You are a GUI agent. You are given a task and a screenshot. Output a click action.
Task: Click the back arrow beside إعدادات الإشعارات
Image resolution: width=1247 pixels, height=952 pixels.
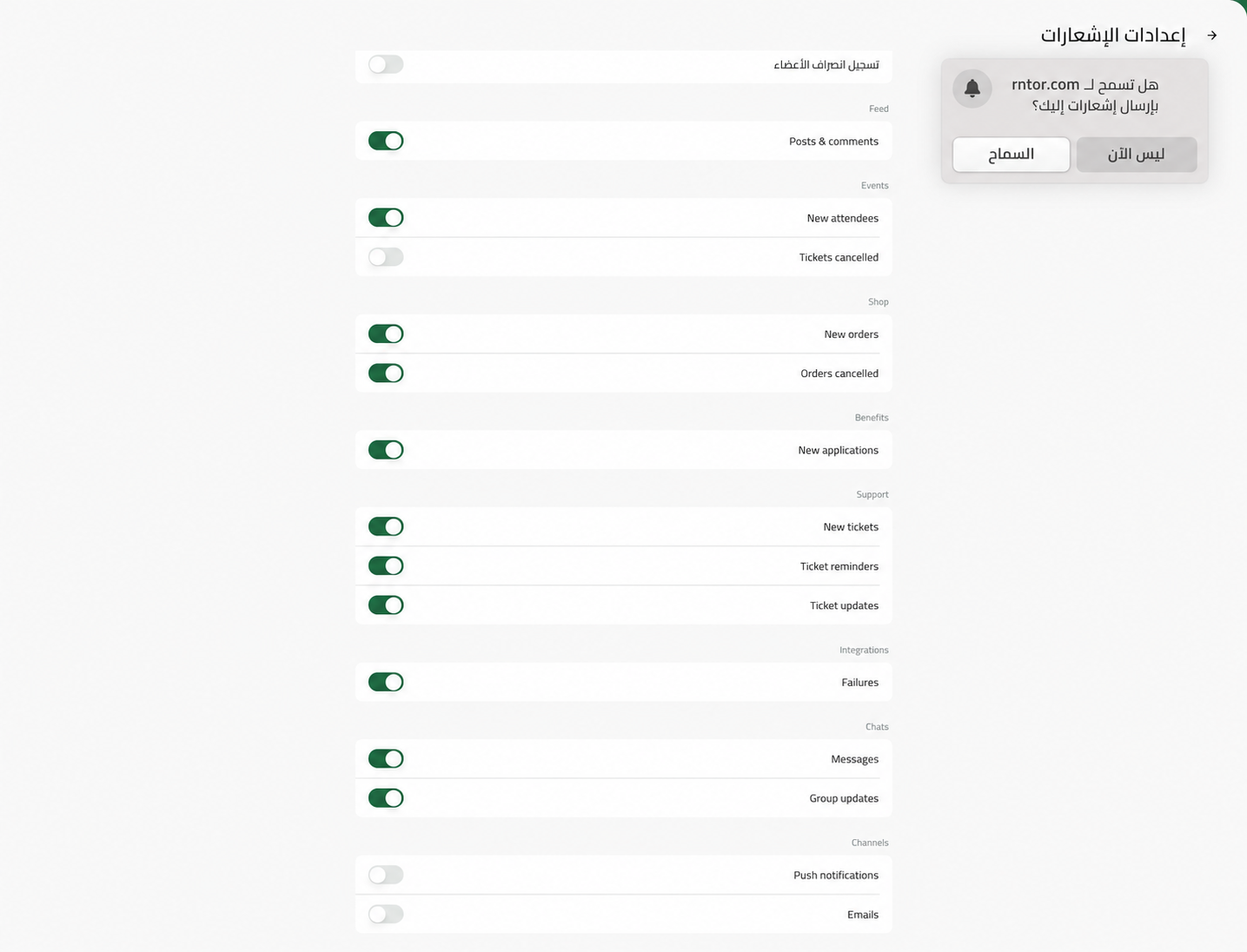[1212, 36]
